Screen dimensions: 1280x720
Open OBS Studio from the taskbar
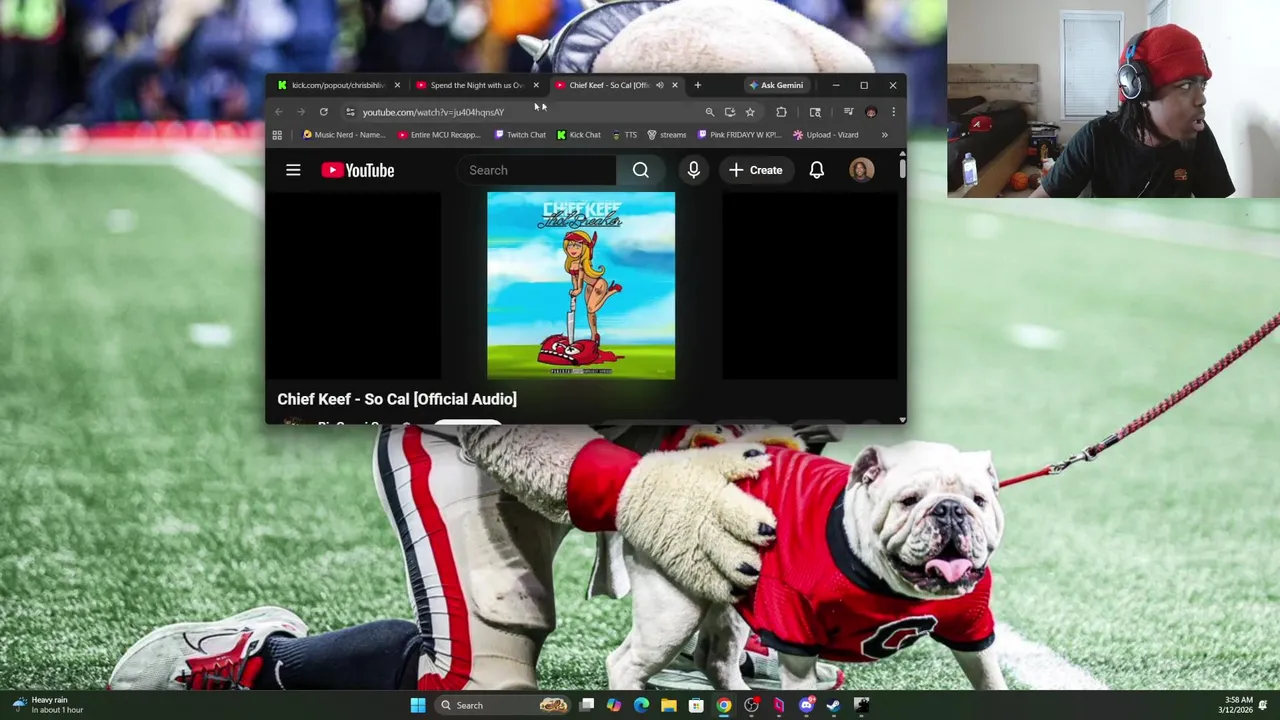click(751, 705)
